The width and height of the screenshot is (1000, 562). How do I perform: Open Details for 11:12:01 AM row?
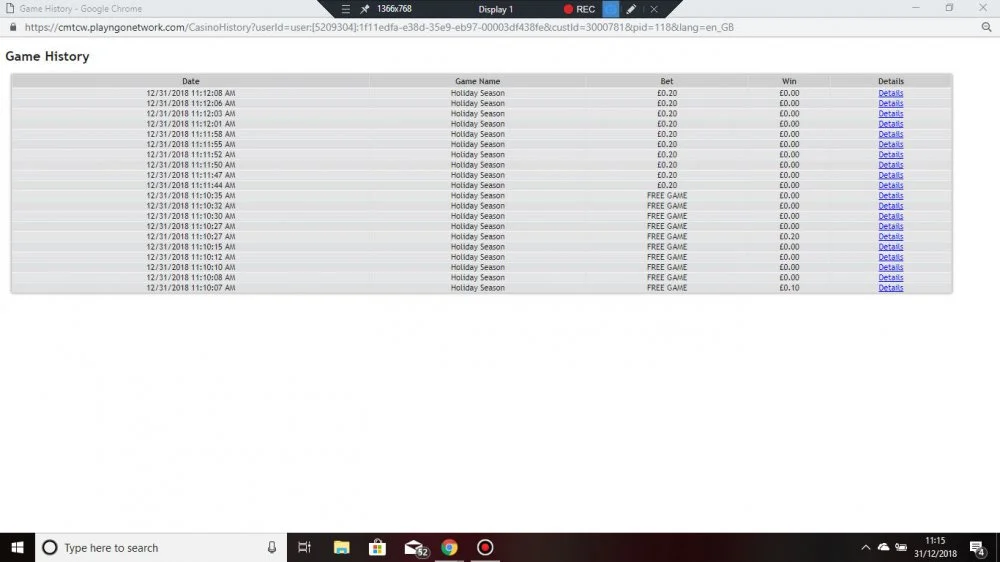point(890,124)
